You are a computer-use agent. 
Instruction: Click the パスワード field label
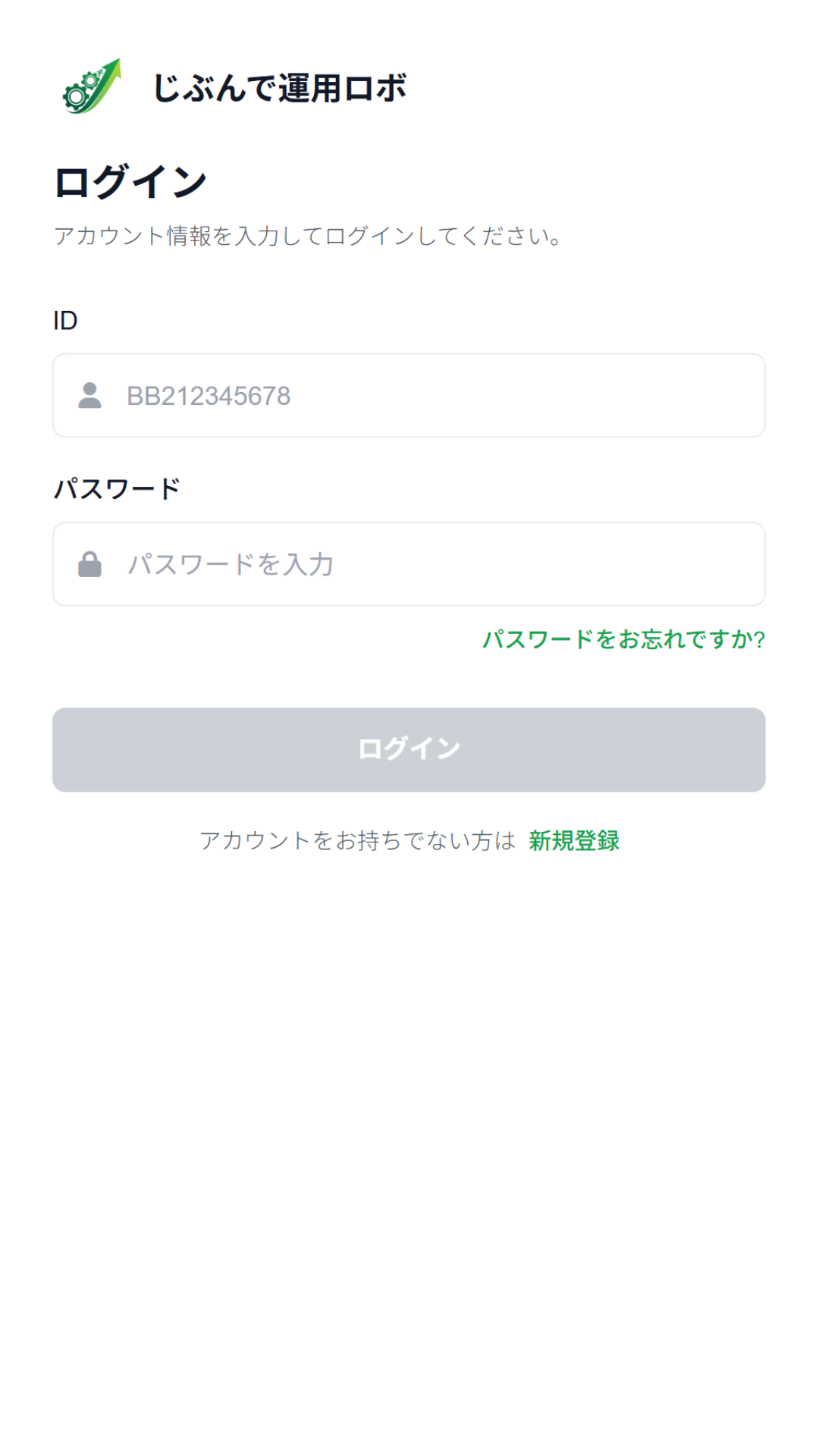pyautogui.click(x=117, y=488)
